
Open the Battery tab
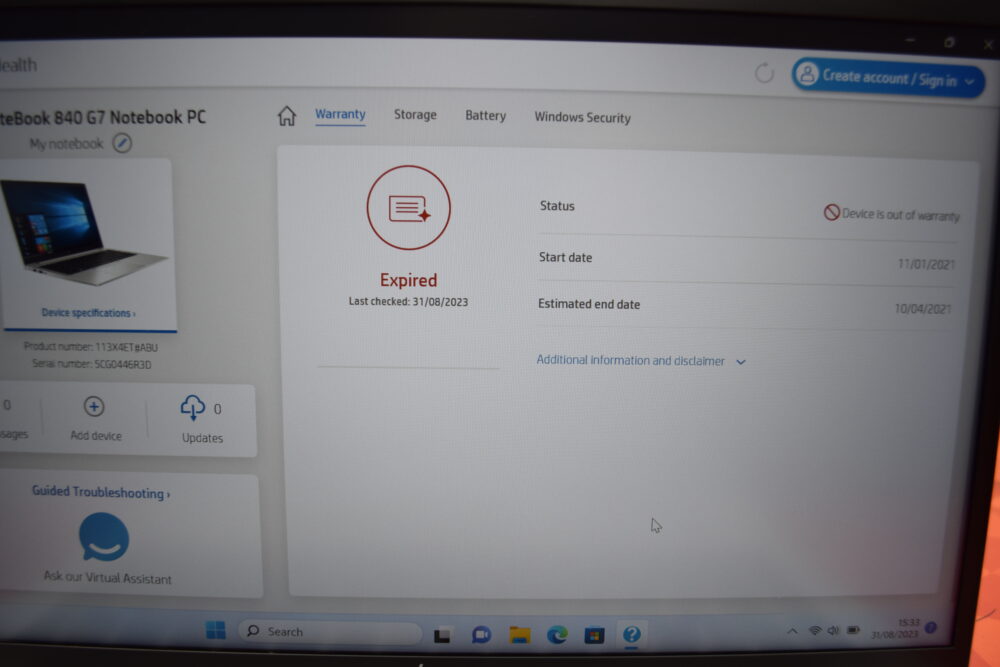(x=485, y=115)
